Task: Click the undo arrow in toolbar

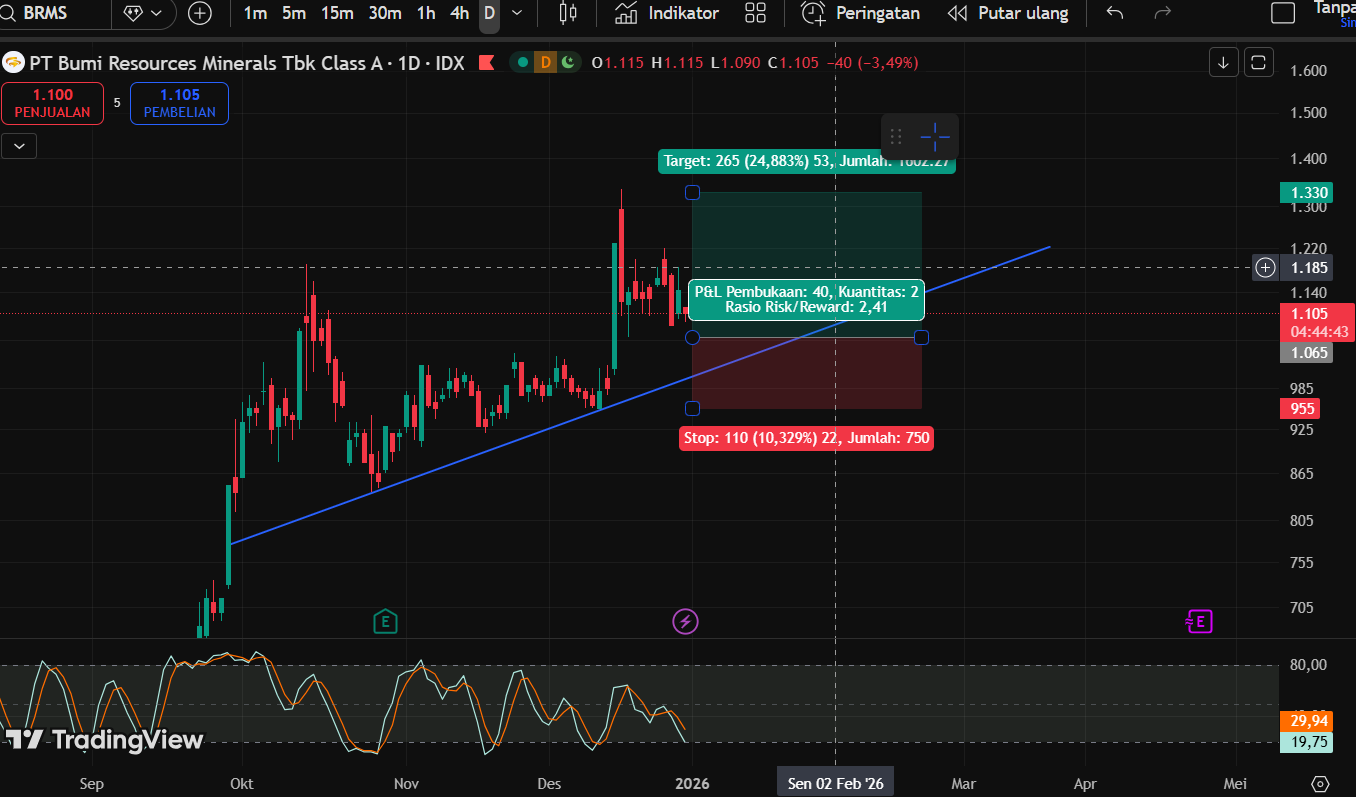Action: pyautogui.click(x=1115, y=13)
